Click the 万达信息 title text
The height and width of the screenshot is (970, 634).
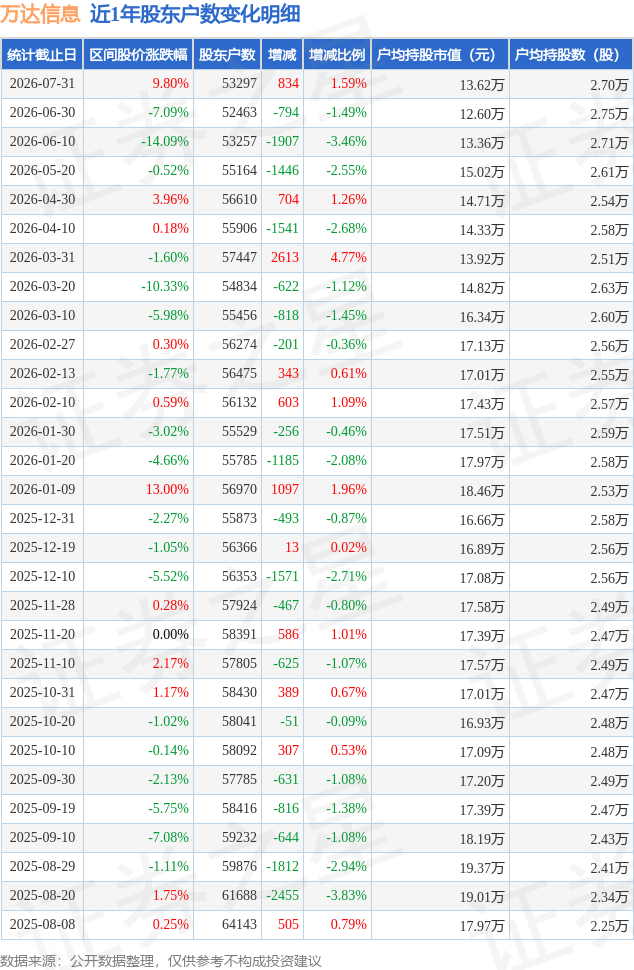40,14
